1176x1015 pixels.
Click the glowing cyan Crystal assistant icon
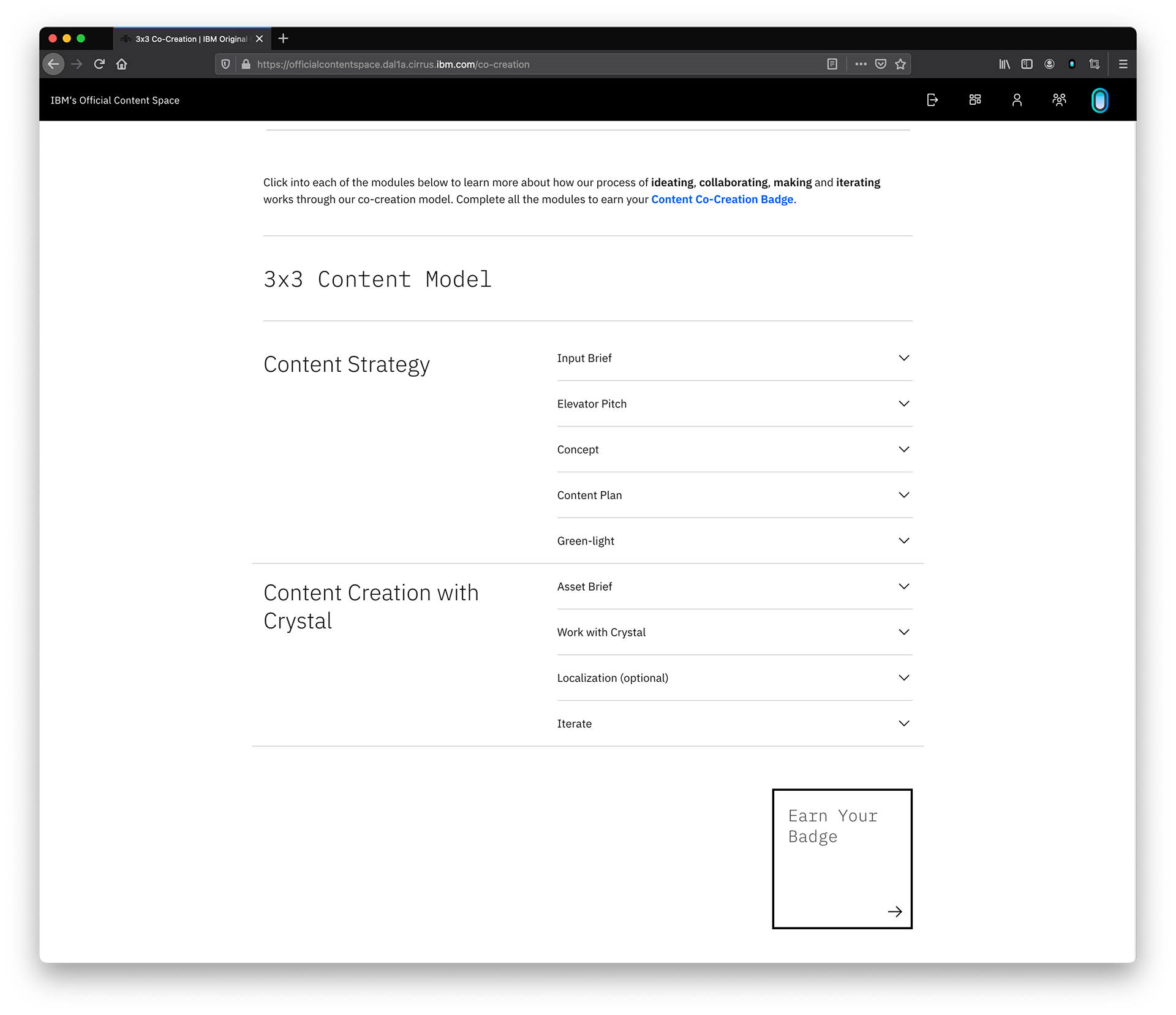click(1099, 100)
